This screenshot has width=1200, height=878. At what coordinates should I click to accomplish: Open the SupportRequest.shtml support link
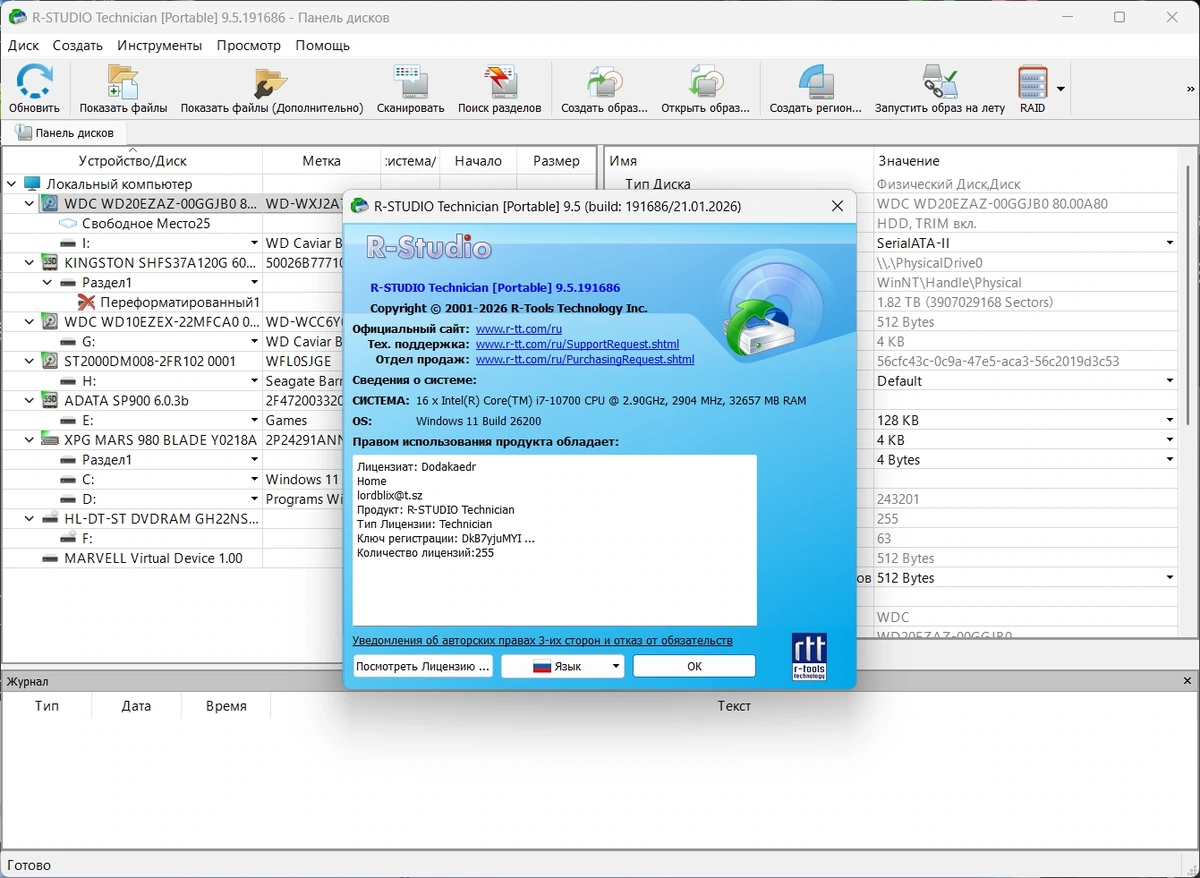pyautogui.click(x=577, y=344)
